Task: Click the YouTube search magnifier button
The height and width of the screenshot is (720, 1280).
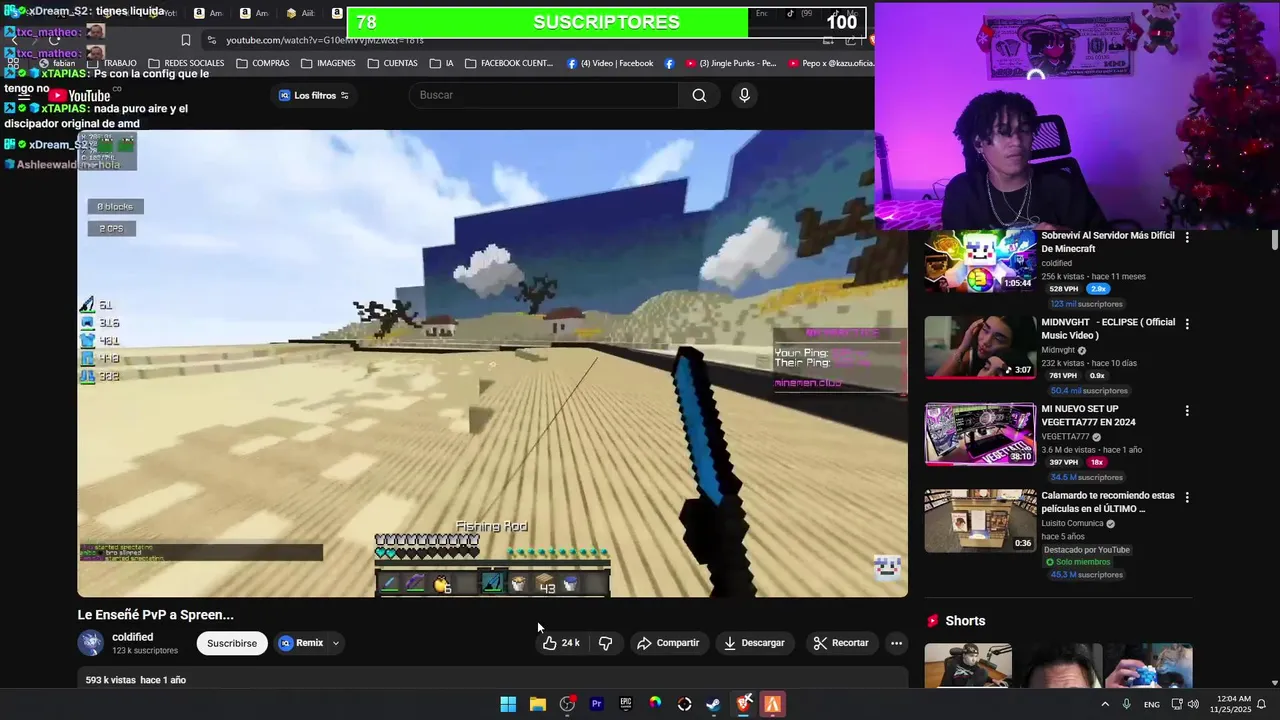Action: click(x=699, y=95)
